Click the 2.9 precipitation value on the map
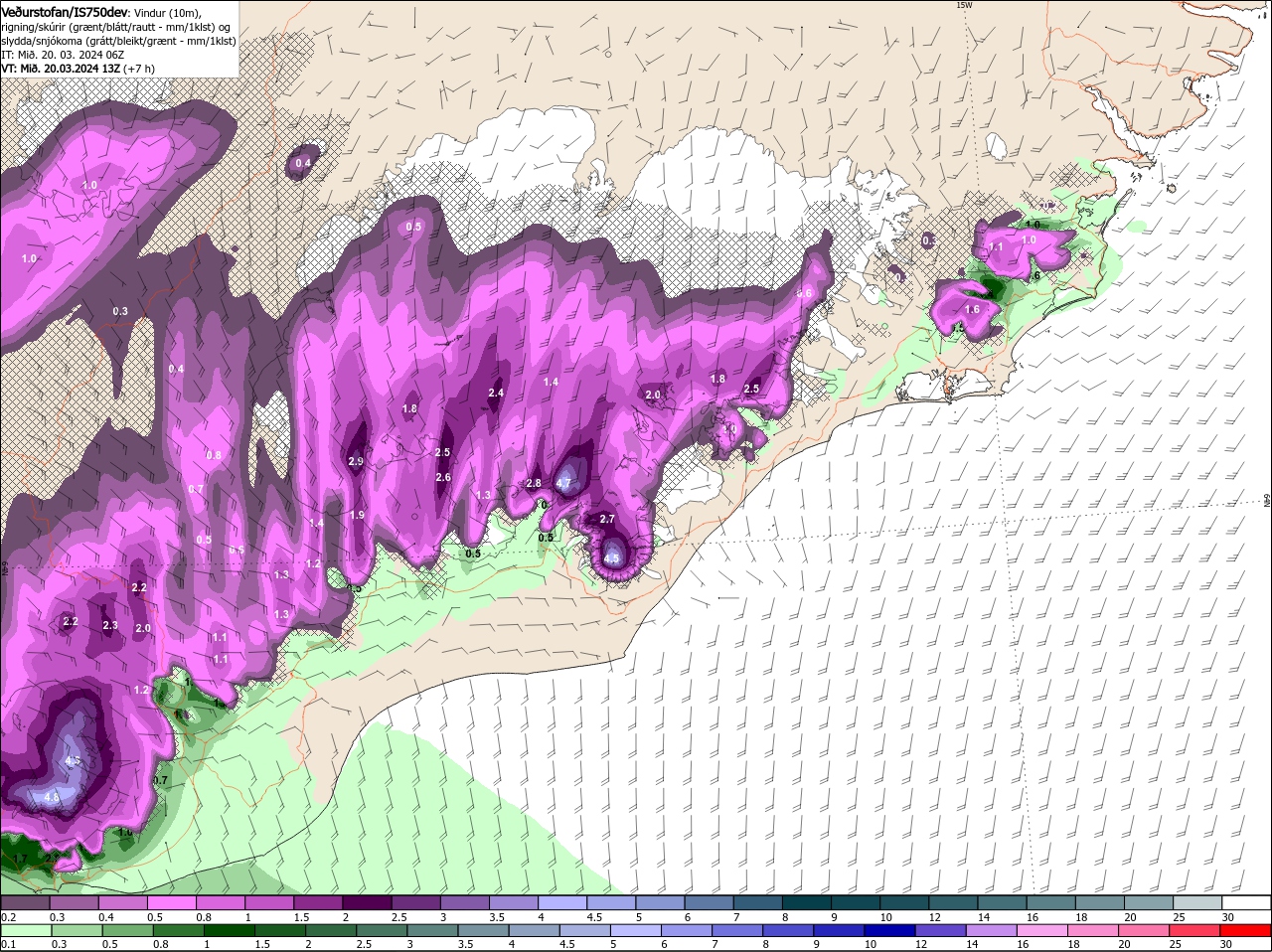Image resolution: width=1272 pixels, height=952 pixels. pyautogui.click(x=356, y=461)
